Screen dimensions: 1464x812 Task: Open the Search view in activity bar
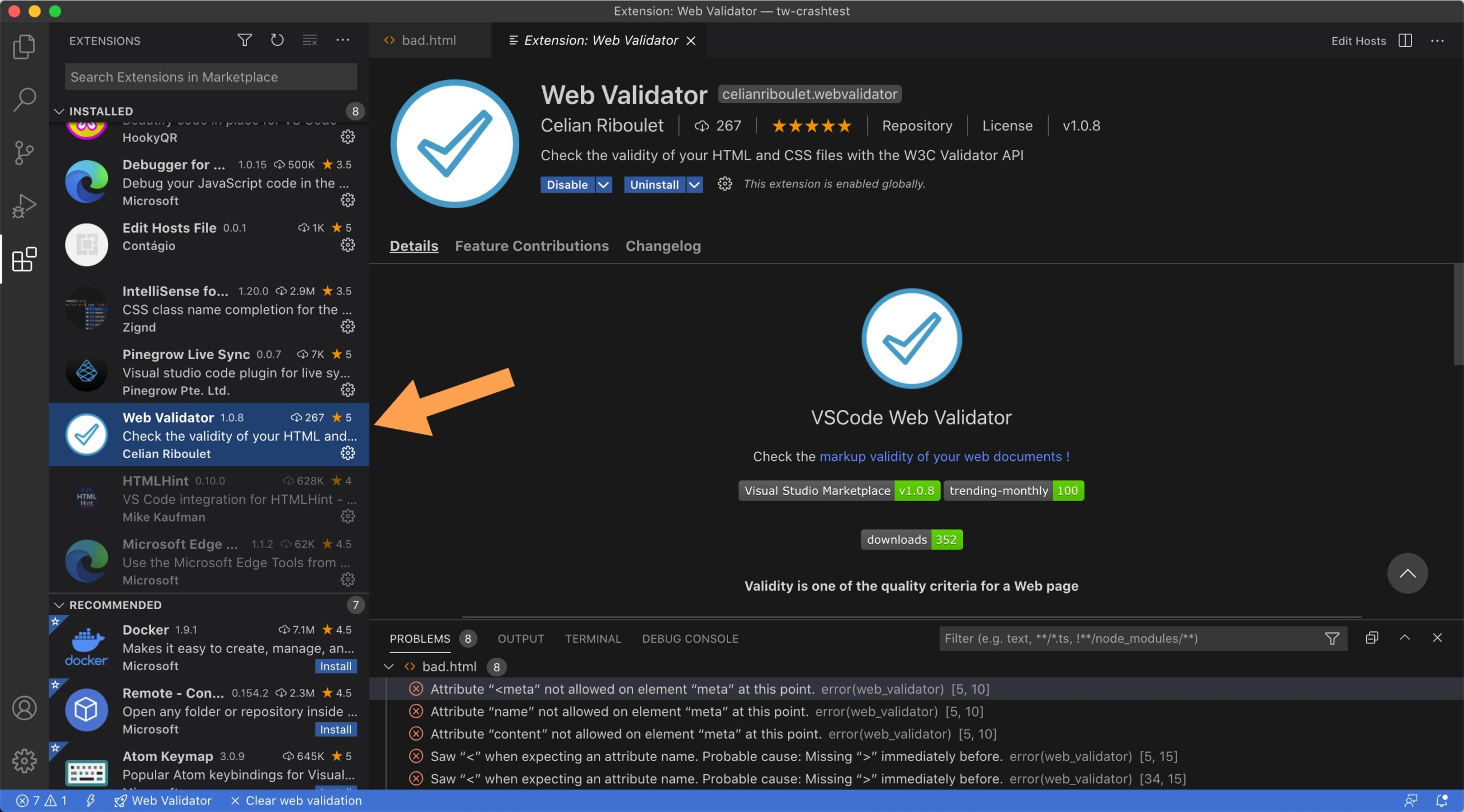[x=24, y=99]
